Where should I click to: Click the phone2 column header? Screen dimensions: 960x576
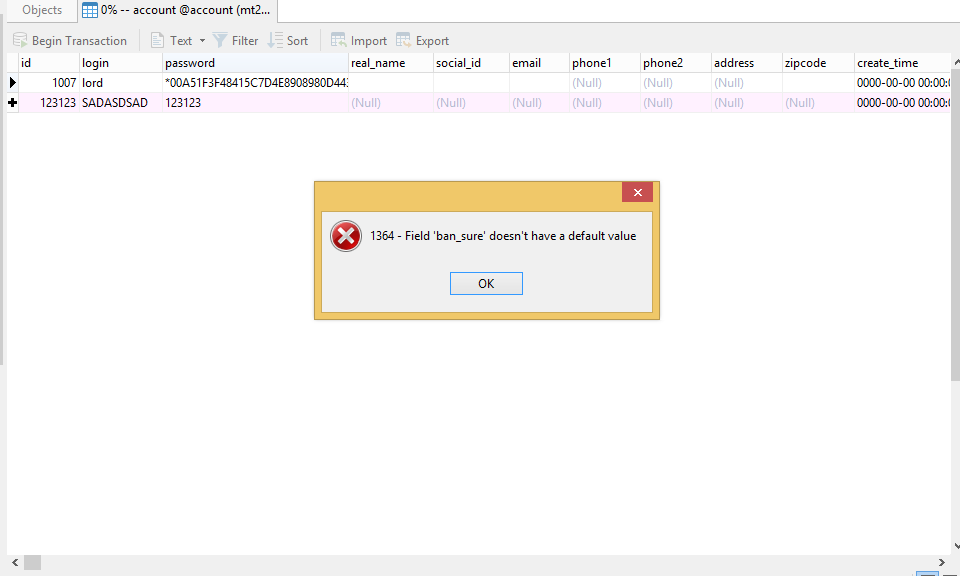(x=676, y=63)
